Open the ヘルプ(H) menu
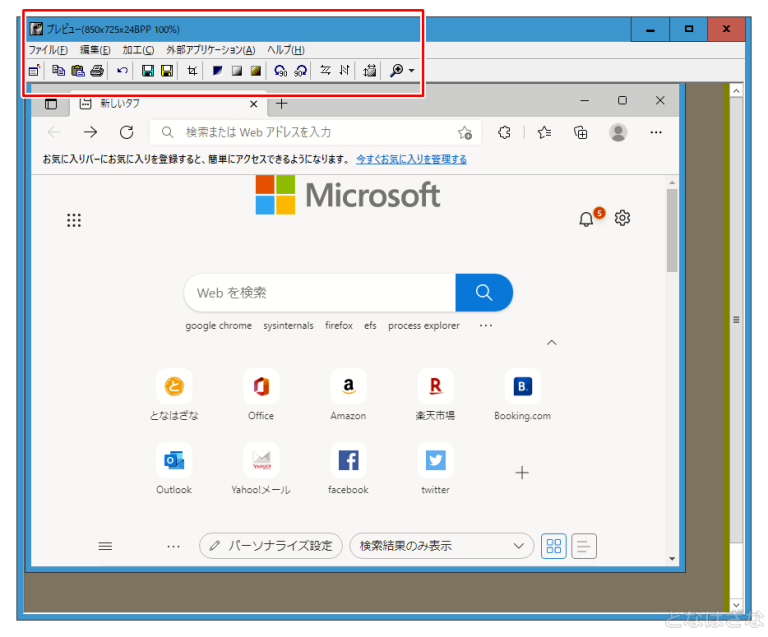 [286, 50]
